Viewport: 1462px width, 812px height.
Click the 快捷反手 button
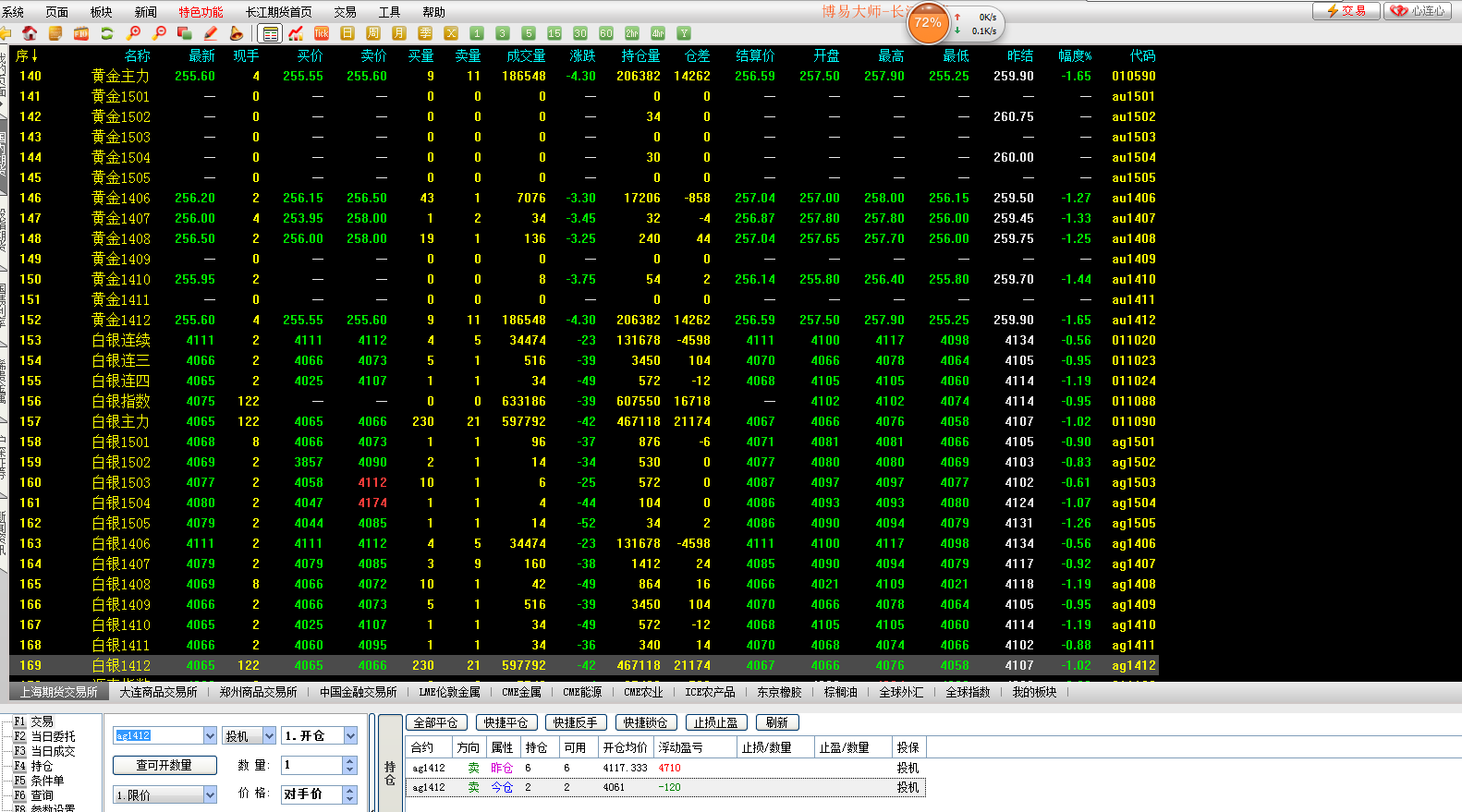[576, 722]
